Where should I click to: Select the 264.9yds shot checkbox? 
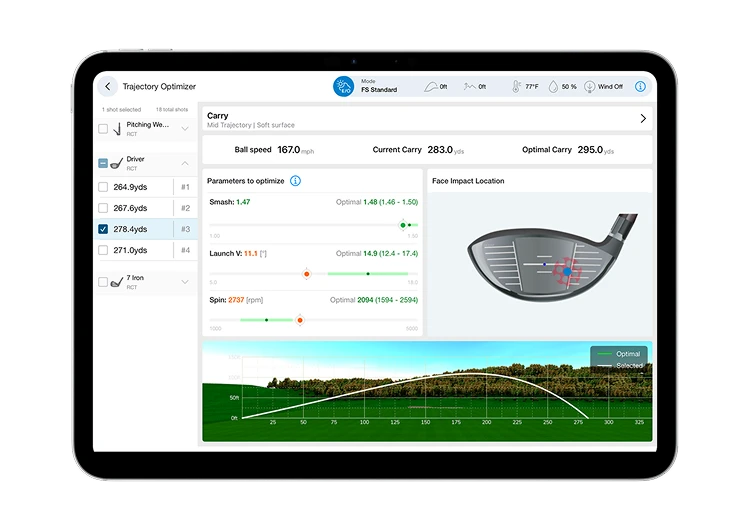point(103,187)
